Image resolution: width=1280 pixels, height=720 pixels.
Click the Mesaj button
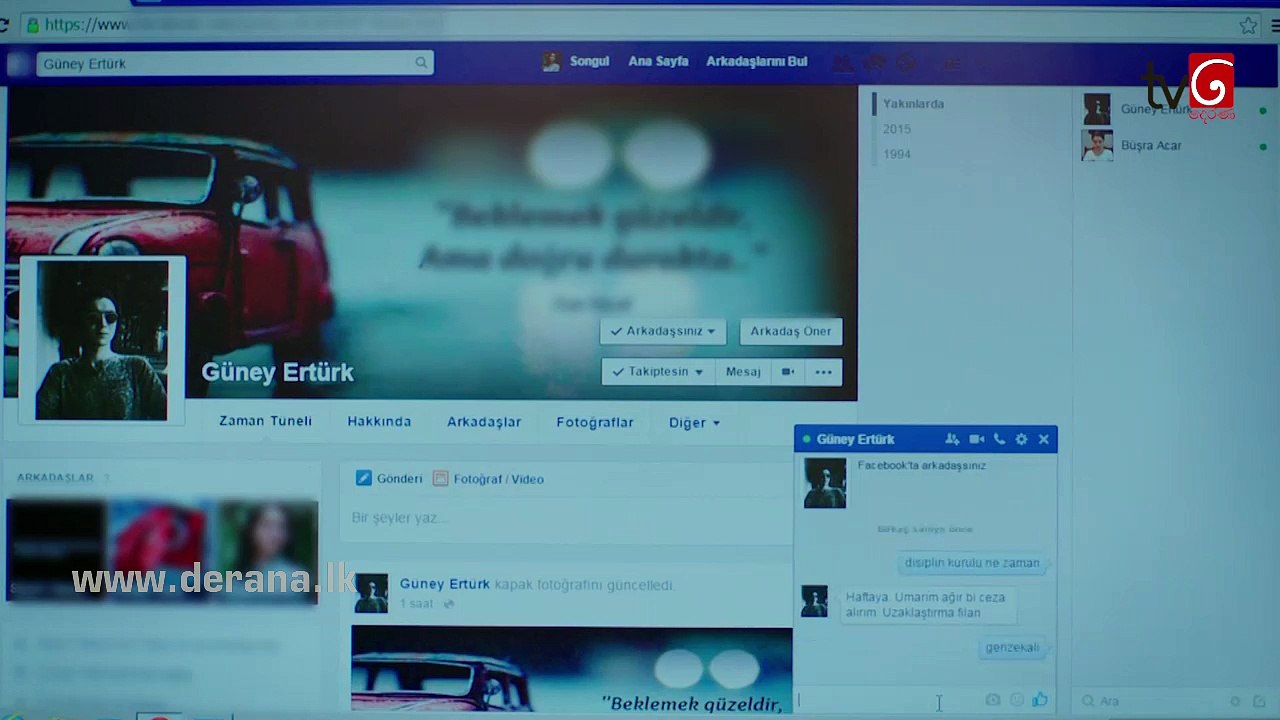[x=743, y=372]
